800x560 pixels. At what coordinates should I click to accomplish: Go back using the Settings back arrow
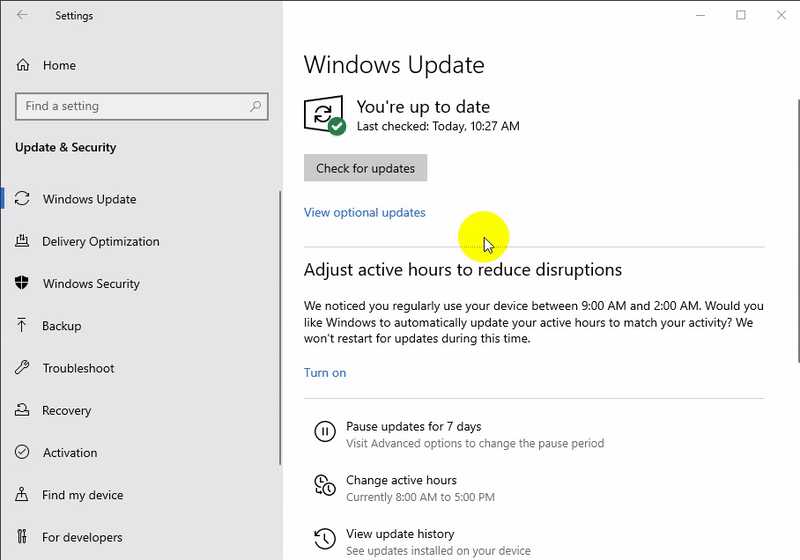[x=22, y=15]
